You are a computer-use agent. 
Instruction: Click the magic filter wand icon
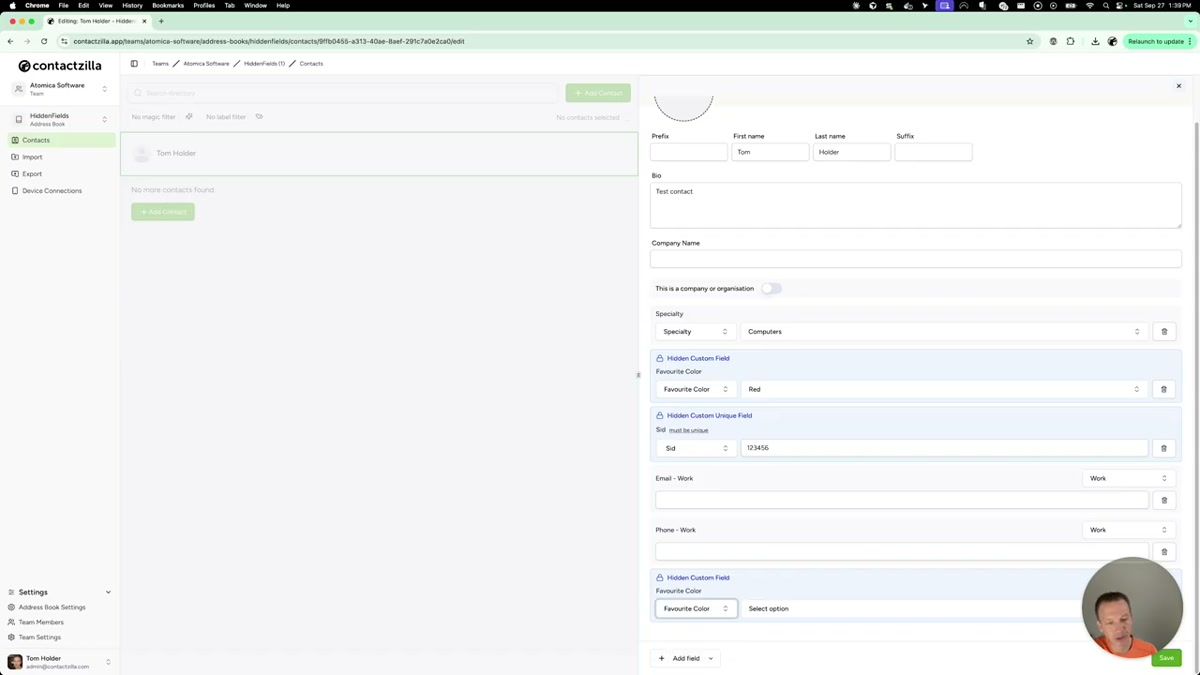click(x=188, y=117)
